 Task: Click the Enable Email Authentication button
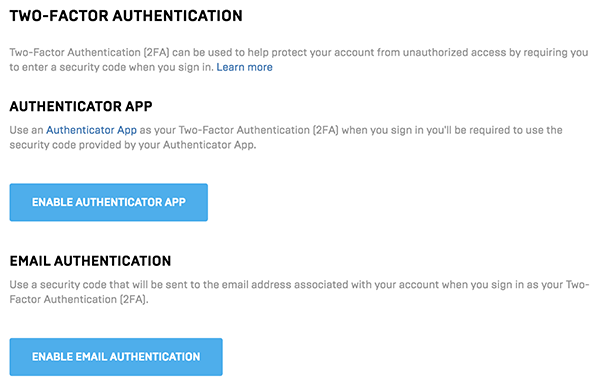(x=116, y=357)
